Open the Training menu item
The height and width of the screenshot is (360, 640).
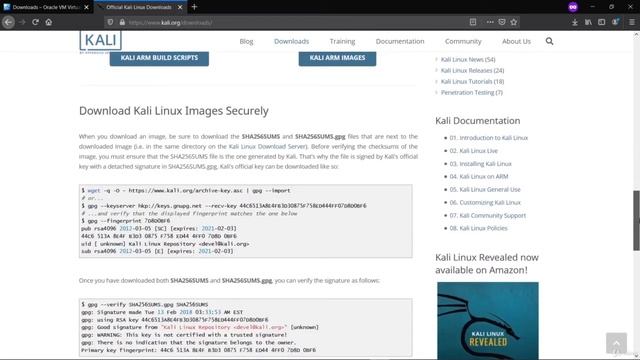(x=342, y=41)
